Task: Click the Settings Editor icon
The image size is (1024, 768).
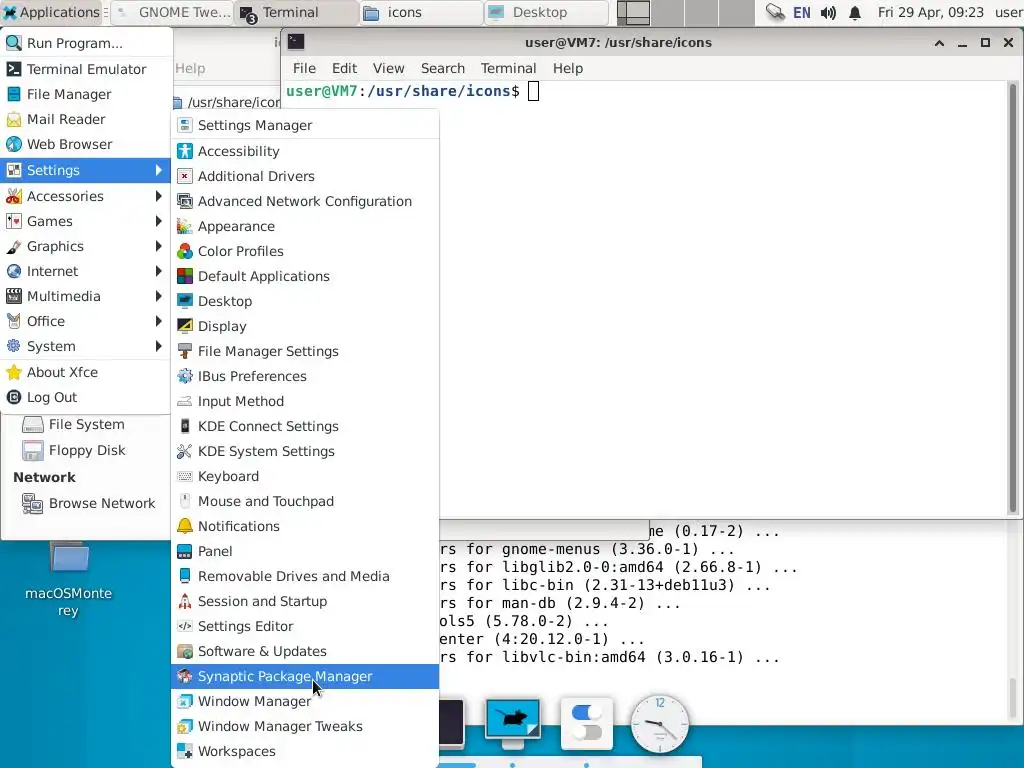Action: click(185, 626)
